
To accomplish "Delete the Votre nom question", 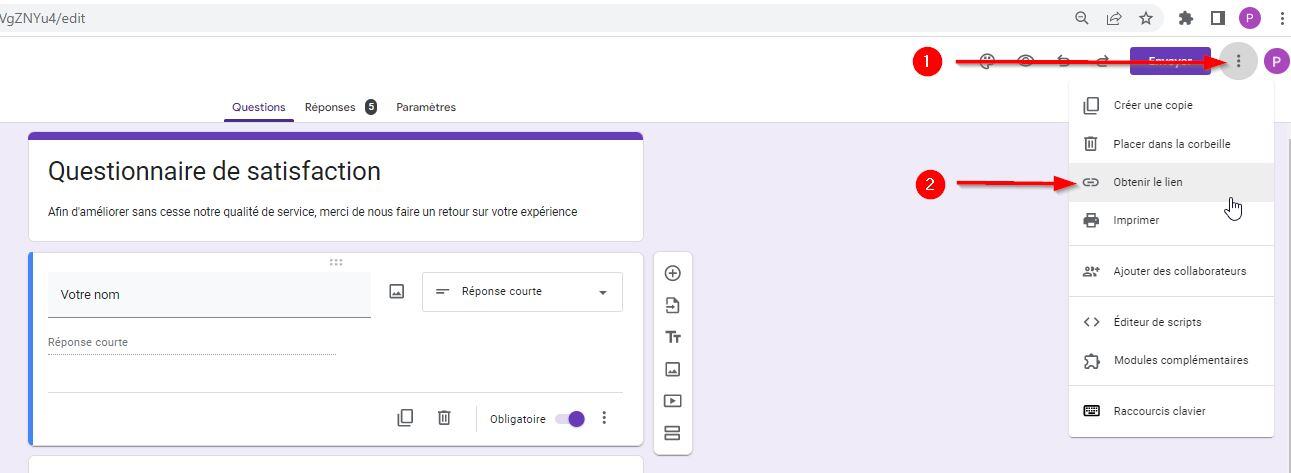I will [x=444, y=418].
